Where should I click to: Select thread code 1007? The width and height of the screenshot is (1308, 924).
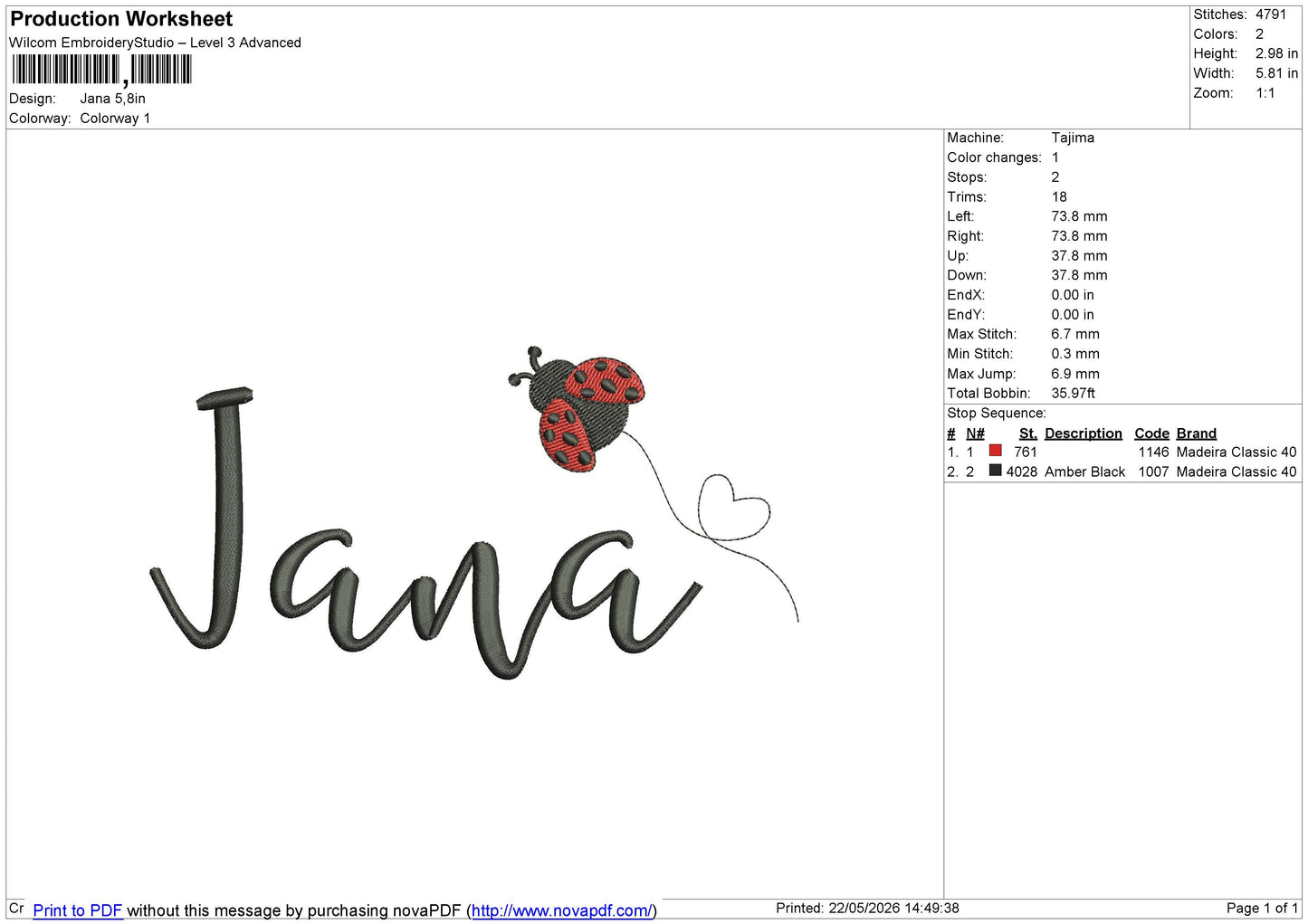click(1154, 472)
